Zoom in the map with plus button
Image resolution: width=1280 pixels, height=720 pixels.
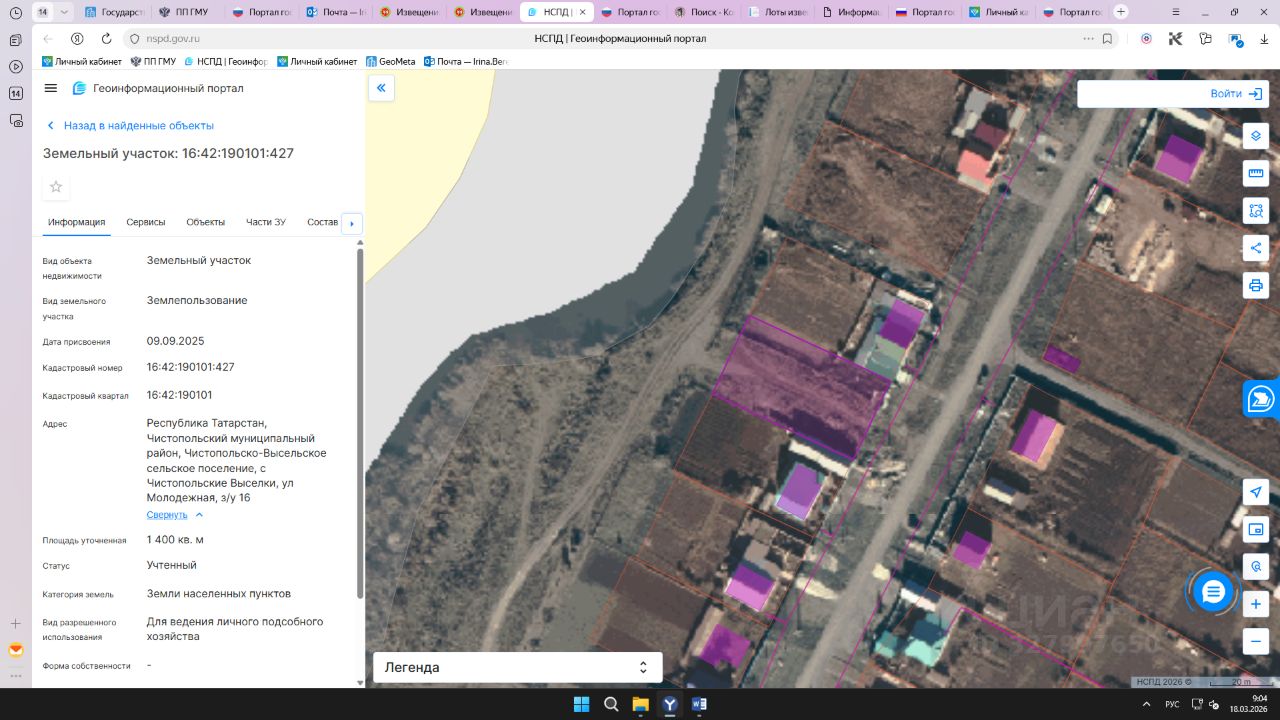click(1256, 604)
